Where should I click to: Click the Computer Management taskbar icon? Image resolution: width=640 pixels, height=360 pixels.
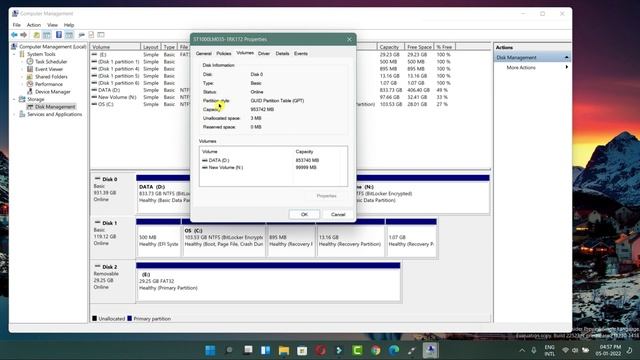tap(431, 350)
